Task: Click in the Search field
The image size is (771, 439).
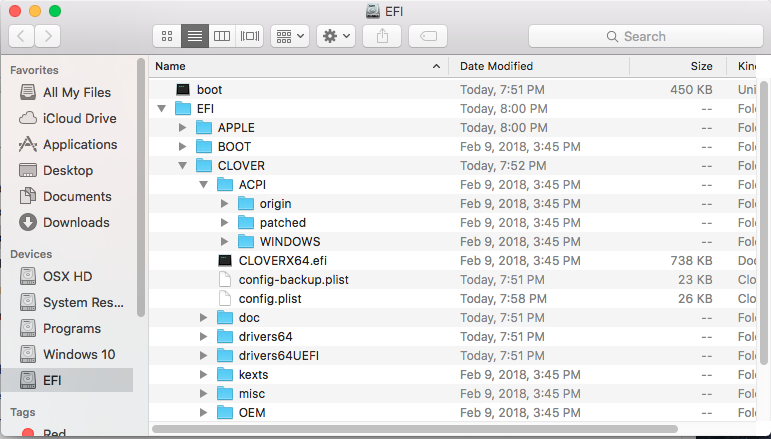Action: (x=646, y=36)
